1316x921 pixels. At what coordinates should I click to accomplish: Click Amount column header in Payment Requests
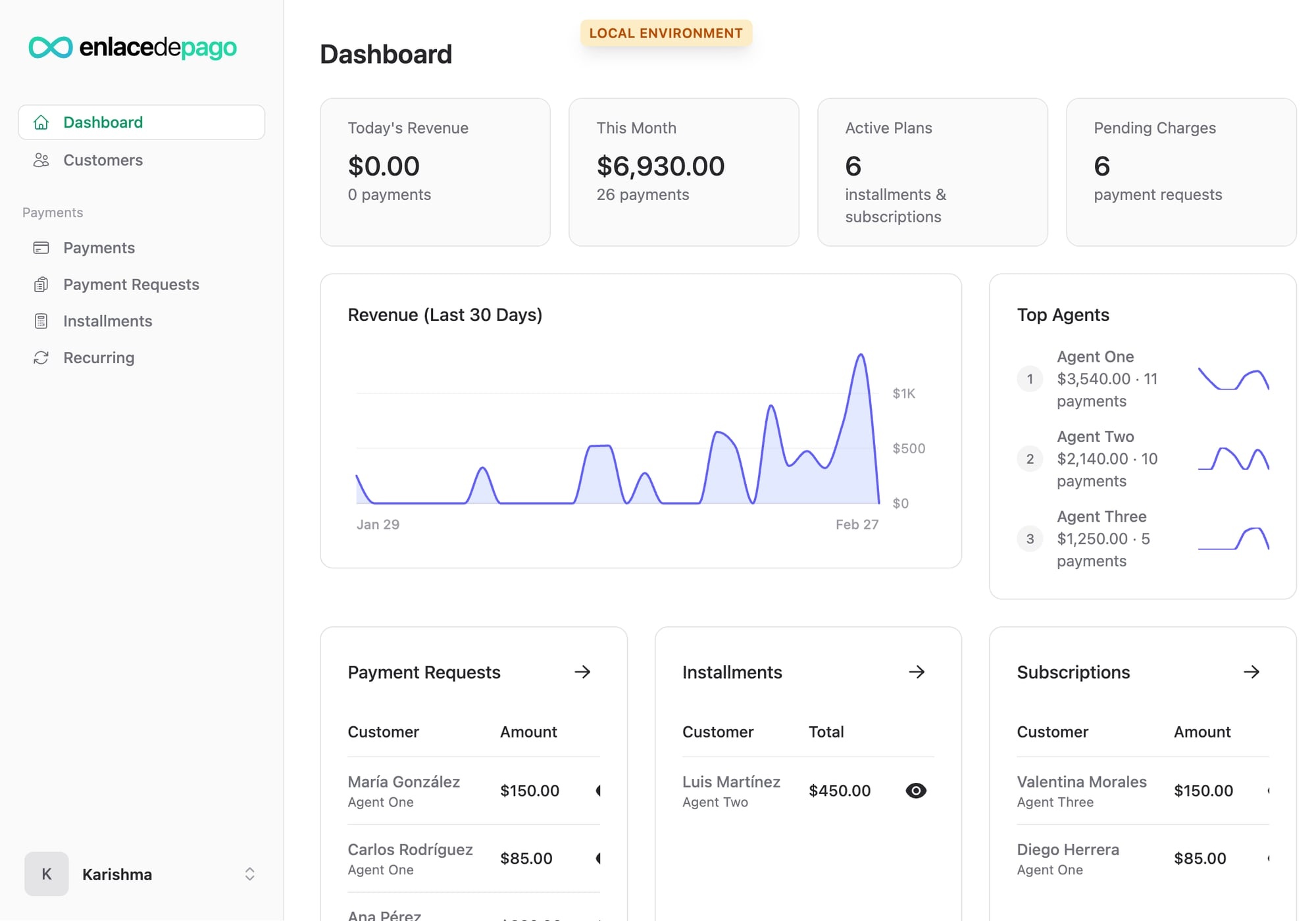pos(528,732)
